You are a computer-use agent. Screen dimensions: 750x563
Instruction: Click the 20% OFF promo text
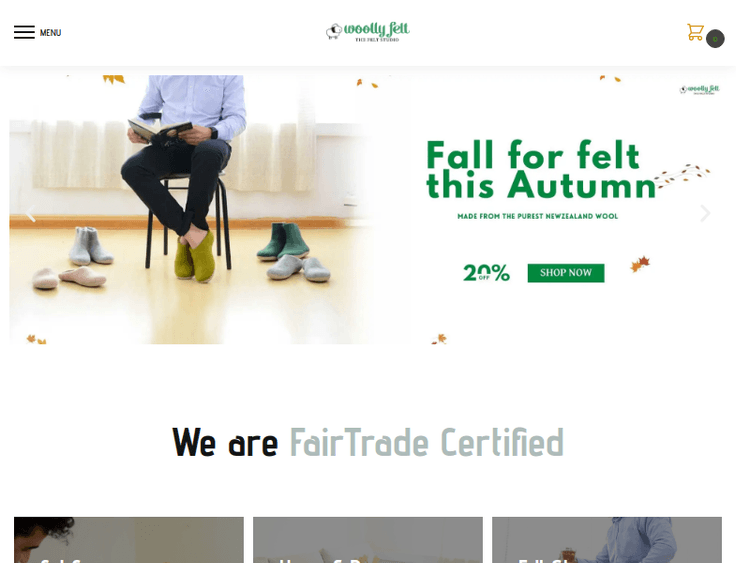point(486,273)
